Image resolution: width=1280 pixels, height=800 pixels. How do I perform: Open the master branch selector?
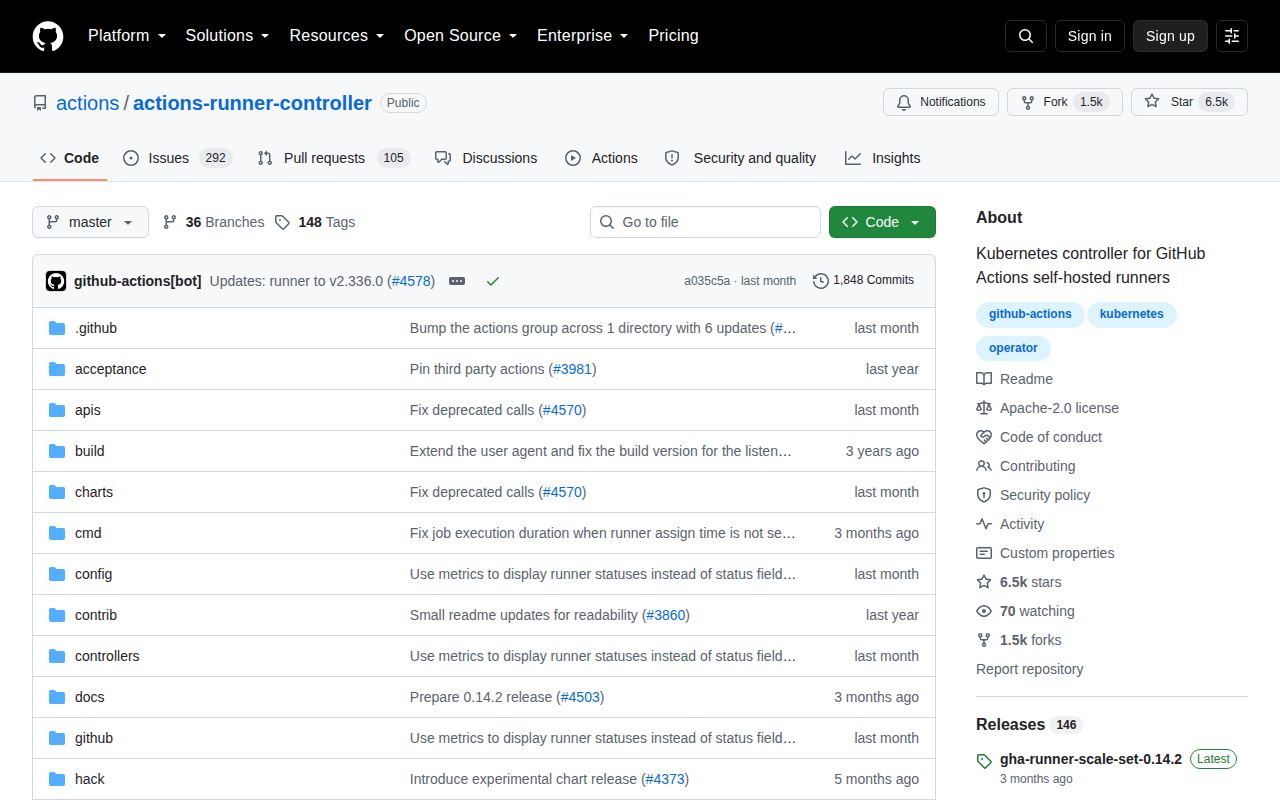coord(90,222)
